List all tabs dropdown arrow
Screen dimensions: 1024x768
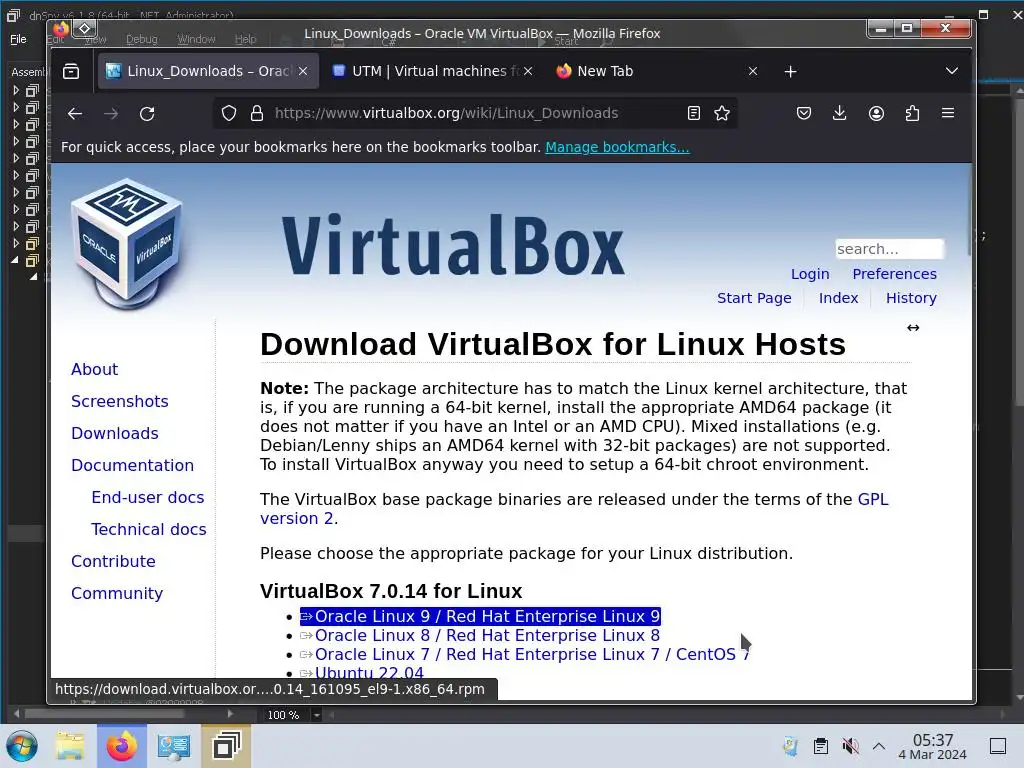pos(952,71)
